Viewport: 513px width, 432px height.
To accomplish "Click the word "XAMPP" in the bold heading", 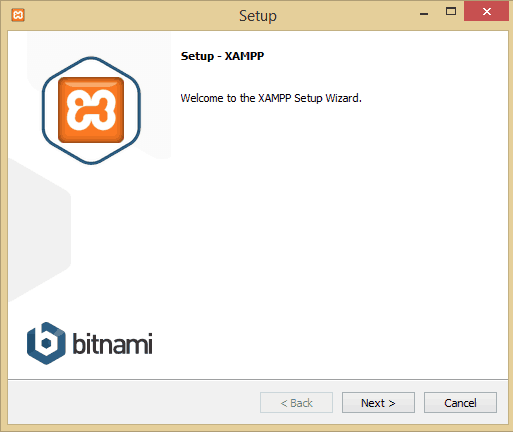I will (244, 56).
